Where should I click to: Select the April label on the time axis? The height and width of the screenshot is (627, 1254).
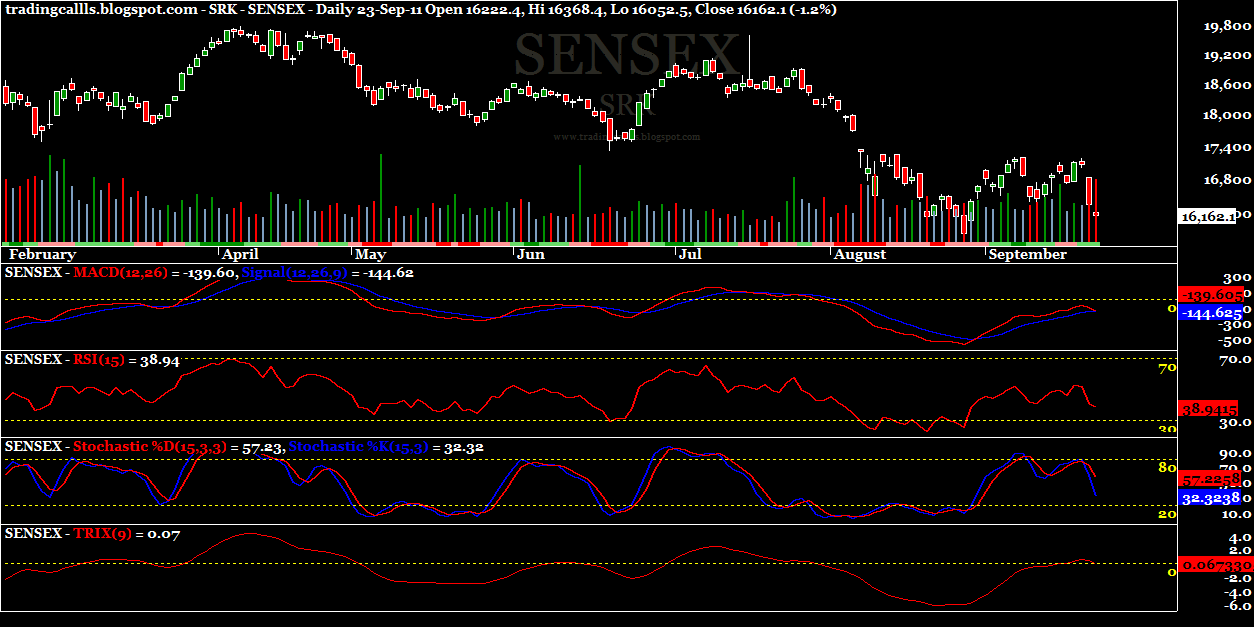[242, 255]
